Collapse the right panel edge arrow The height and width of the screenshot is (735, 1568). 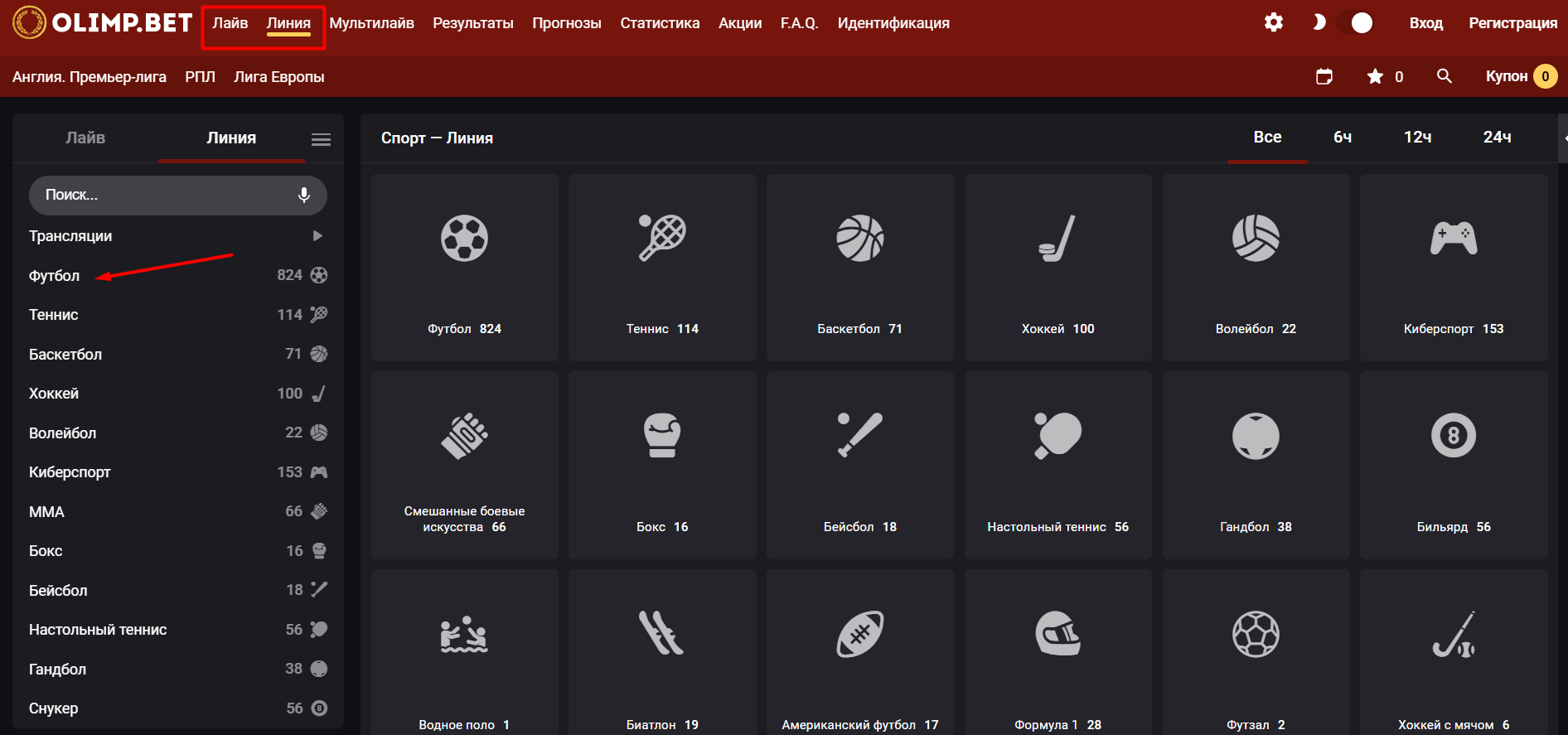pos(1564,138)
